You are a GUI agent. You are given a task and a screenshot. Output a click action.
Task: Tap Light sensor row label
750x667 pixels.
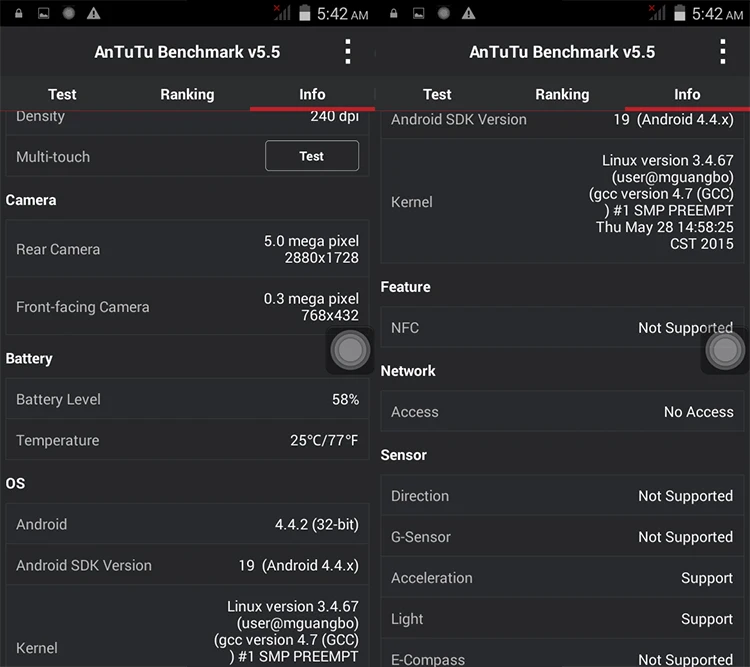tap(407, 619)
